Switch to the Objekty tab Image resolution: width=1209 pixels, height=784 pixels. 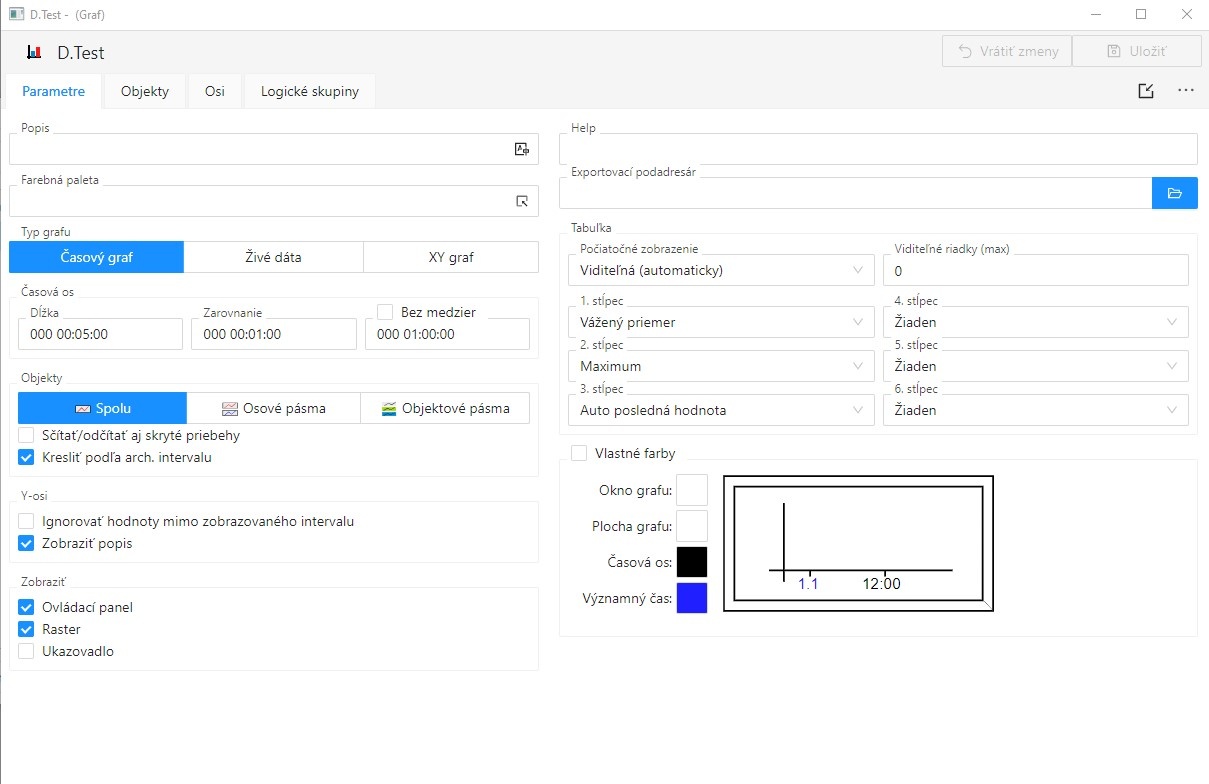145,91
